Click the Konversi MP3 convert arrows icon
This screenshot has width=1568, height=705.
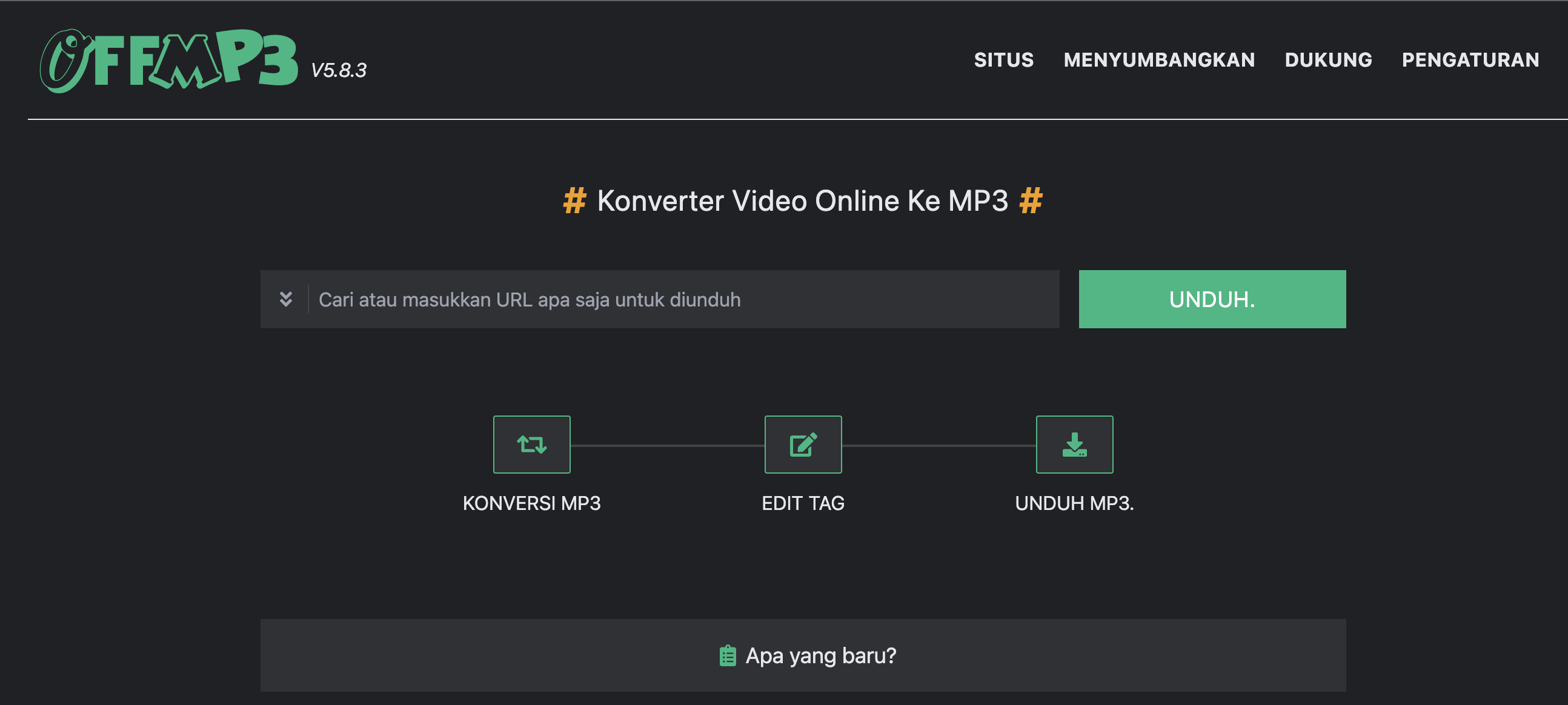click(x=531, y=445)
